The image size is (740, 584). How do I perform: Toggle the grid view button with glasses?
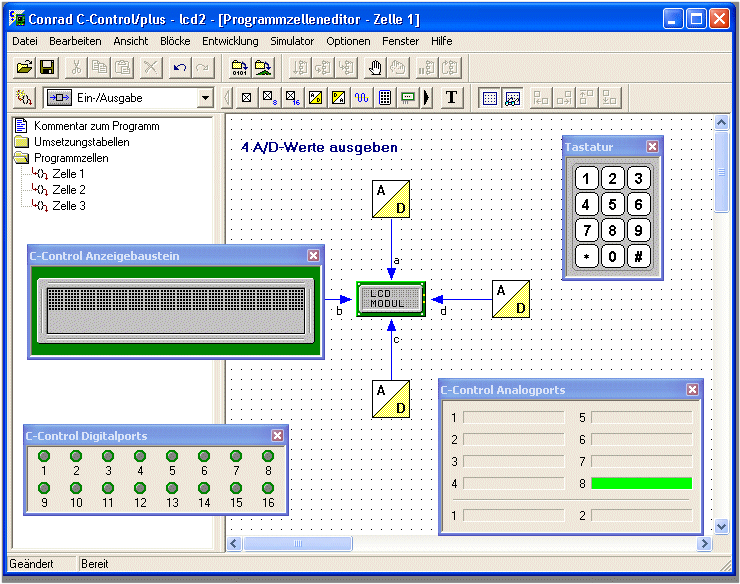[513, 98]
